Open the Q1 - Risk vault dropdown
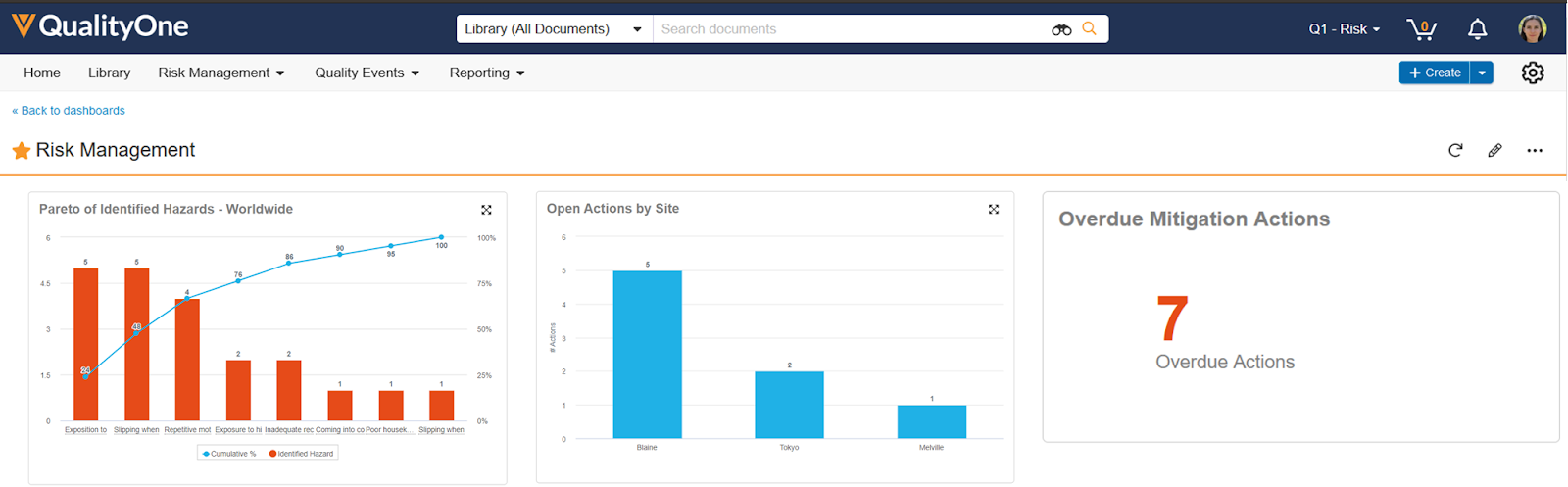The height and width of the screenshot is (487, 1568). point(1345,29)
